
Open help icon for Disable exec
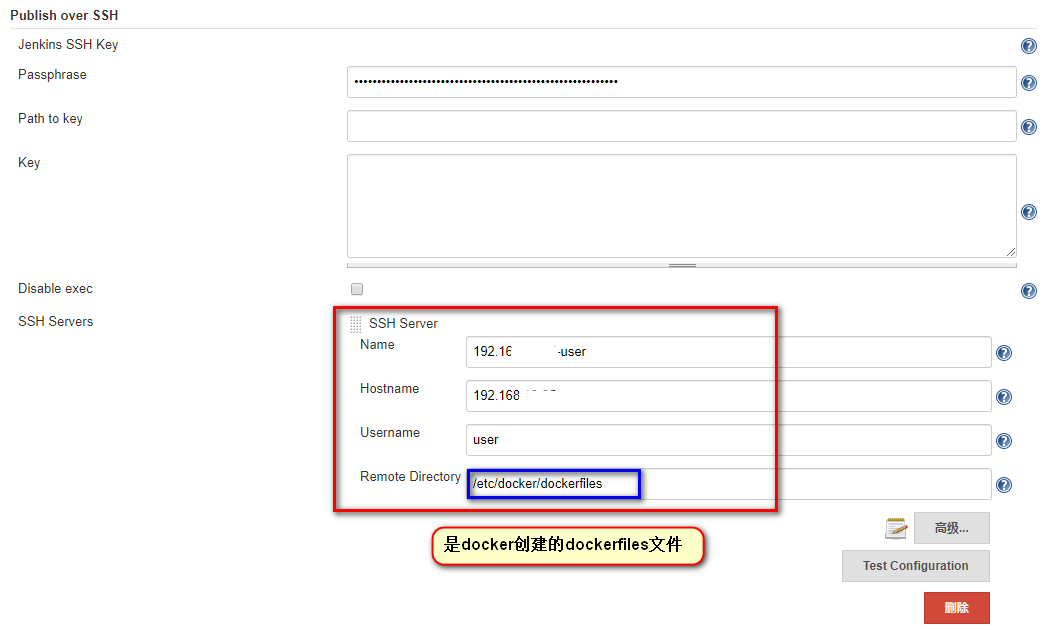1028,291
